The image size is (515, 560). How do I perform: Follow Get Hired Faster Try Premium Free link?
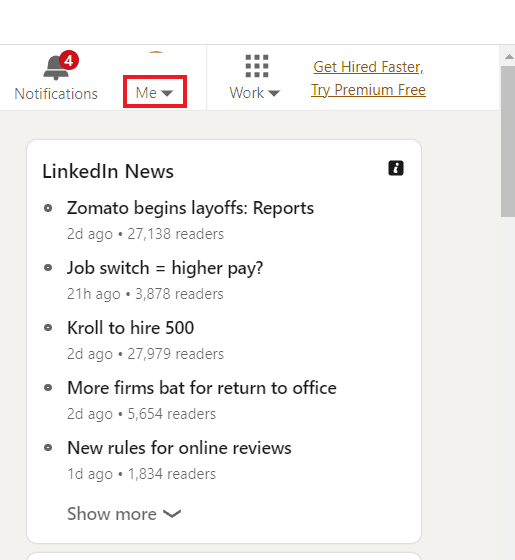click(368, 78)
